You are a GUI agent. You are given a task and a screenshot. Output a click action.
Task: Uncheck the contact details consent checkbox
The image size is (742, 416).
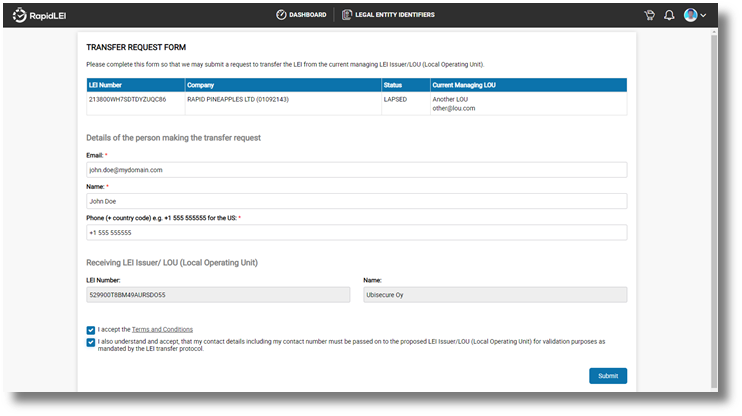click(x=91, y=342)
